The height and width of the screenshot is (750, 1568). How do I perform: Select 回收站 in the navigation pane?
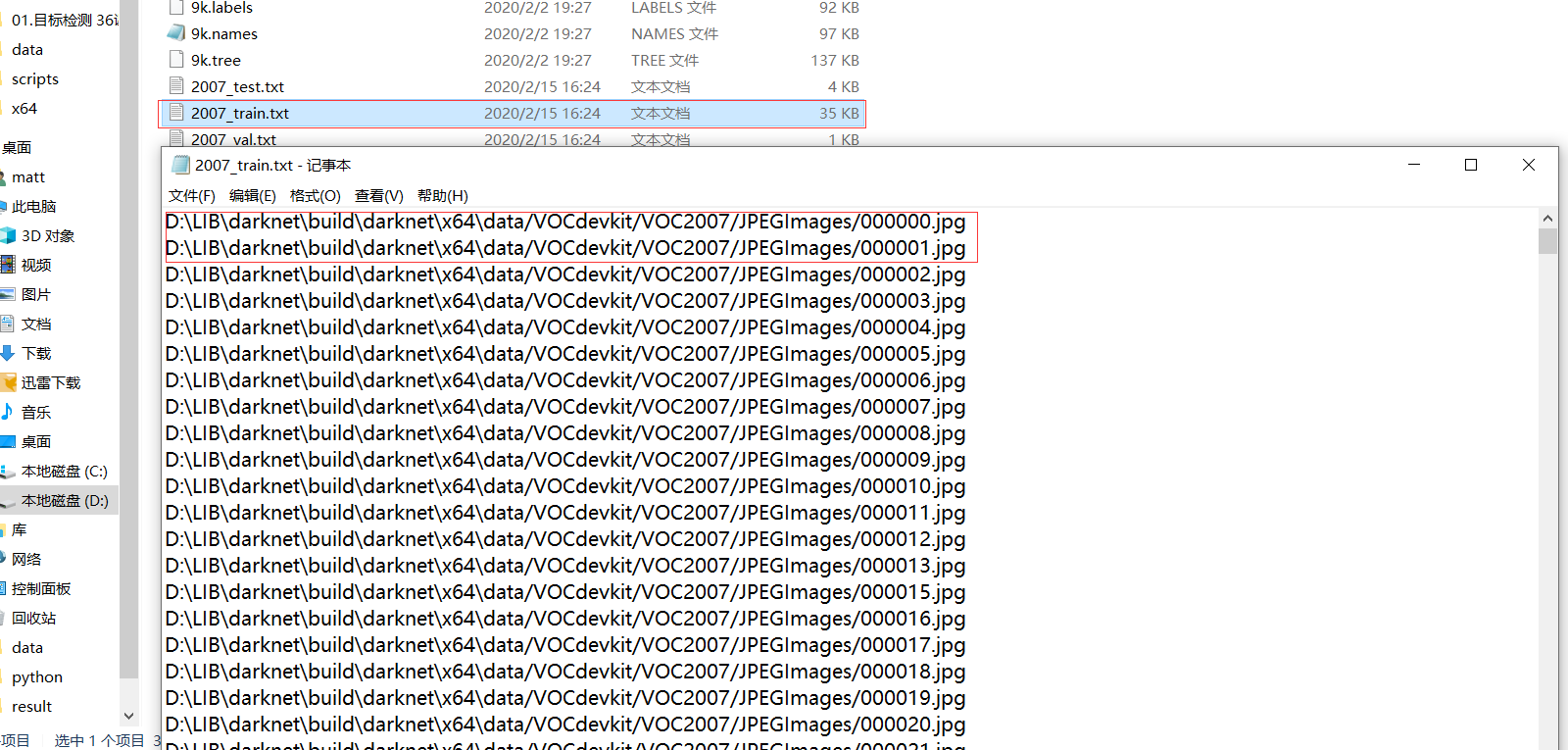[x=34, y=618]
